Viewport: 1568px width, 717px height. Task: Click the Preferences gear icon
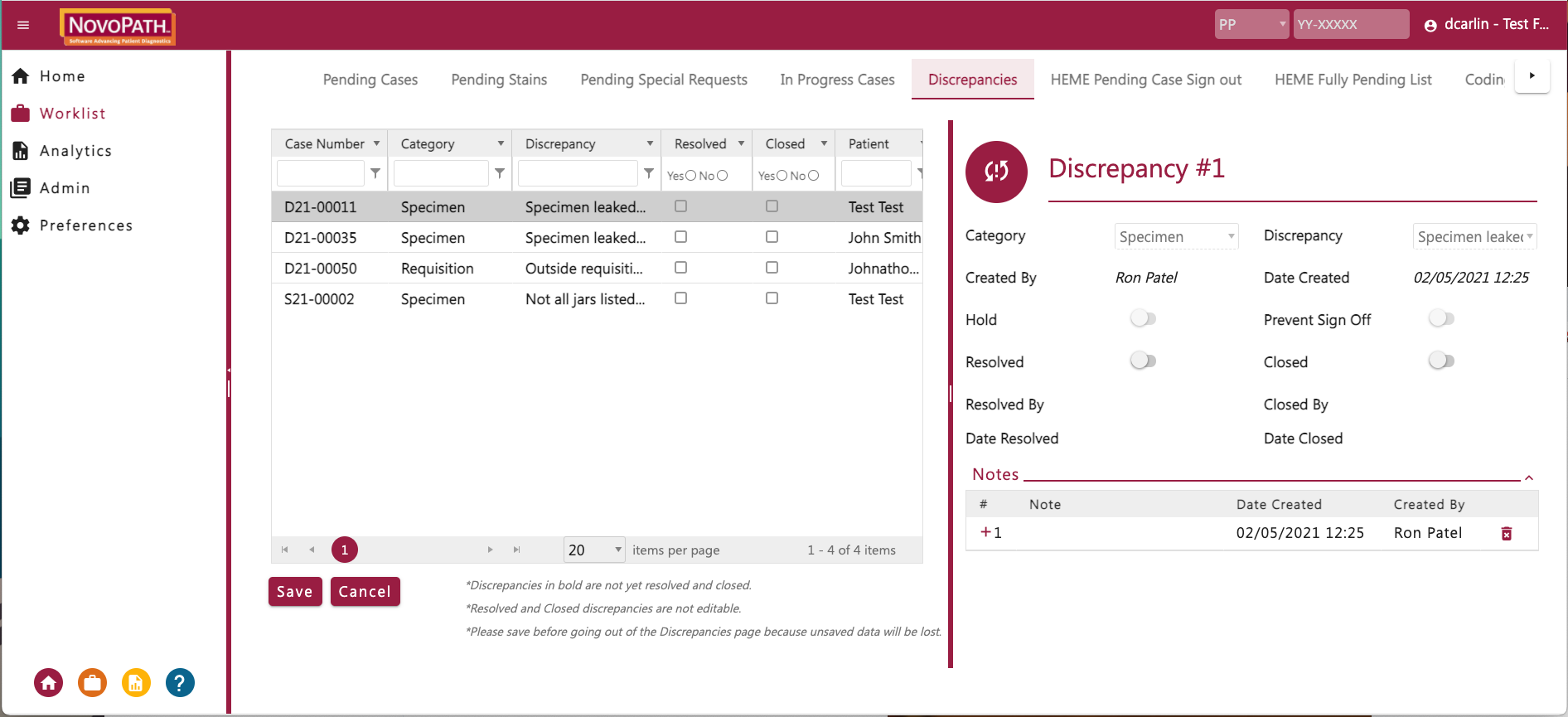click(x=21, y=225)
